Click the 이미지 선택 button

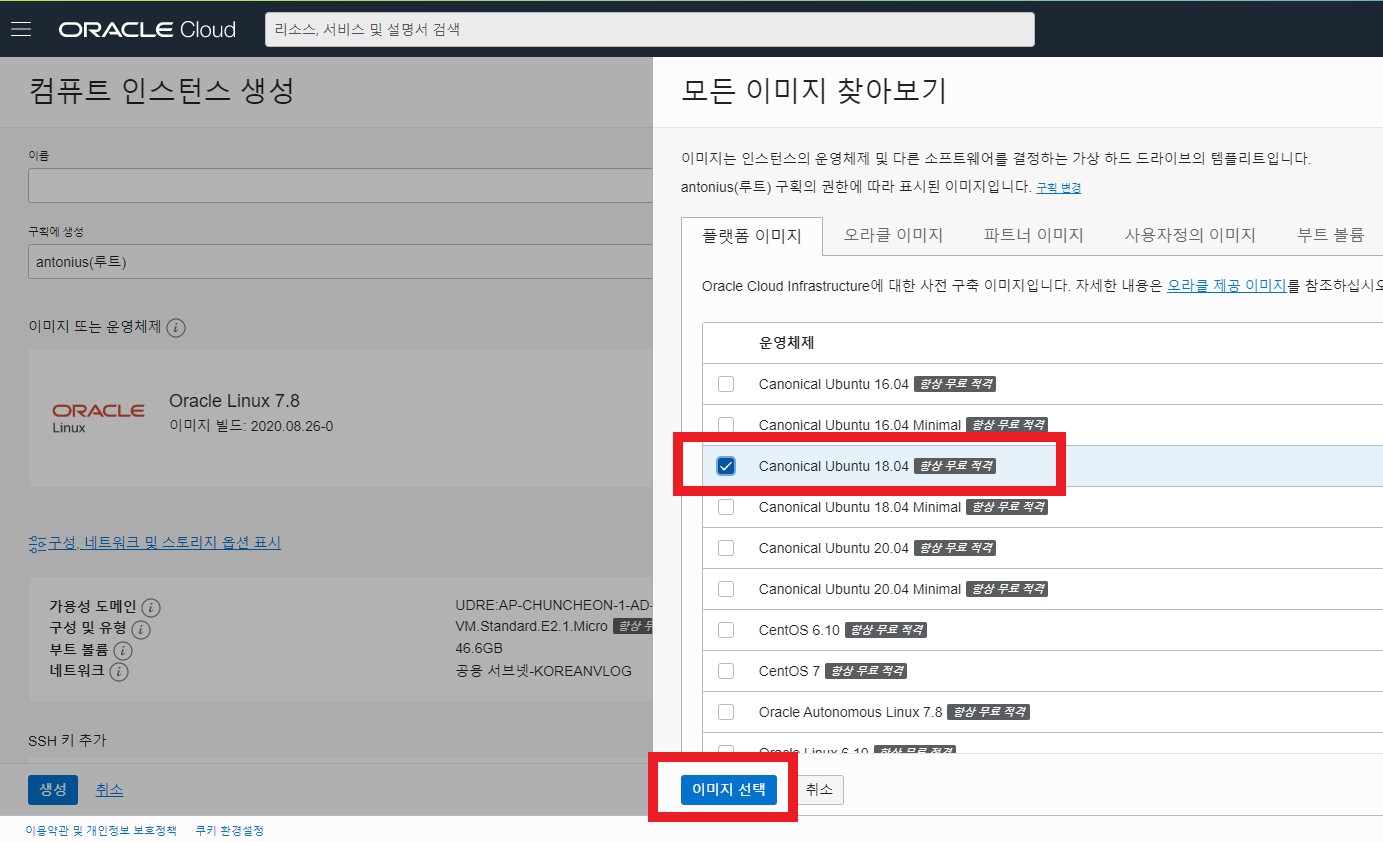[x=729, y=790]
